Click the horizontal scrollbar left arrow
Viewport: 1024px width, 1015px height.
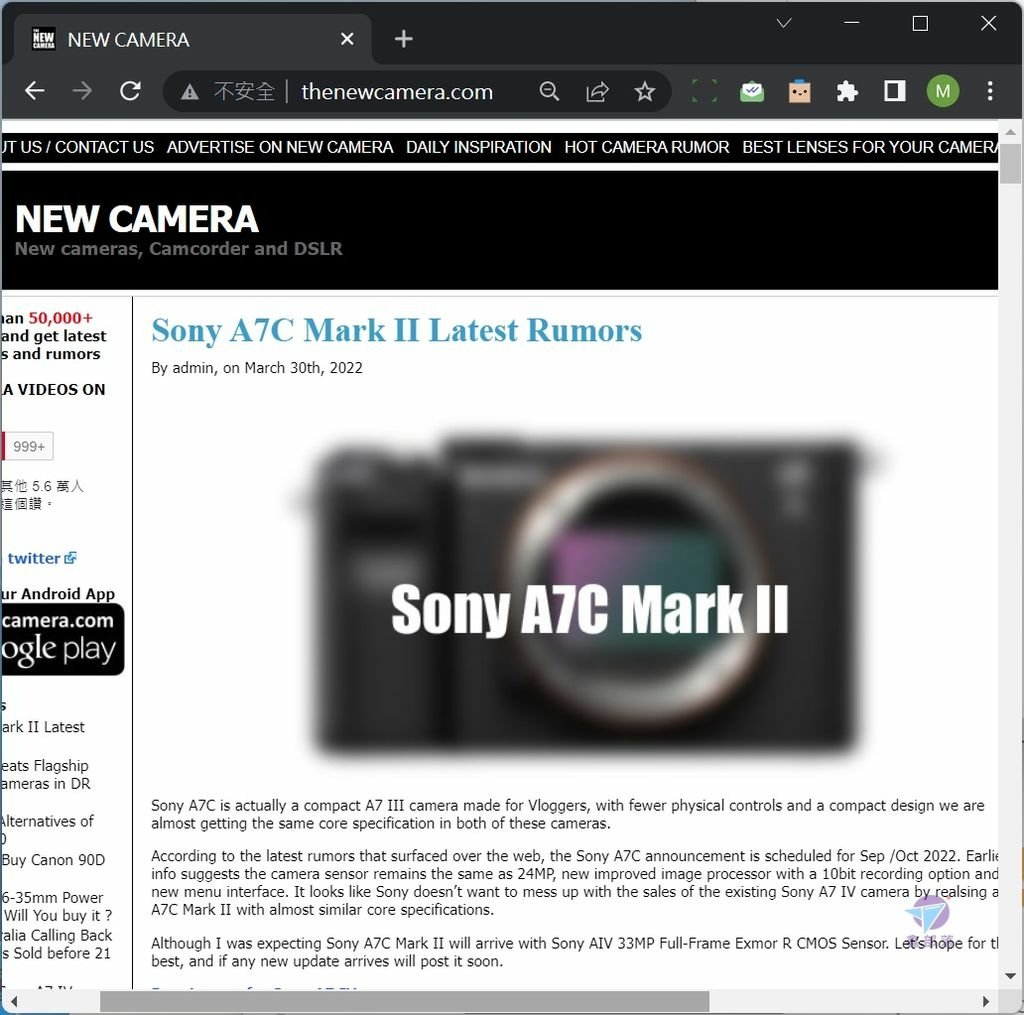pos(14,1001)
